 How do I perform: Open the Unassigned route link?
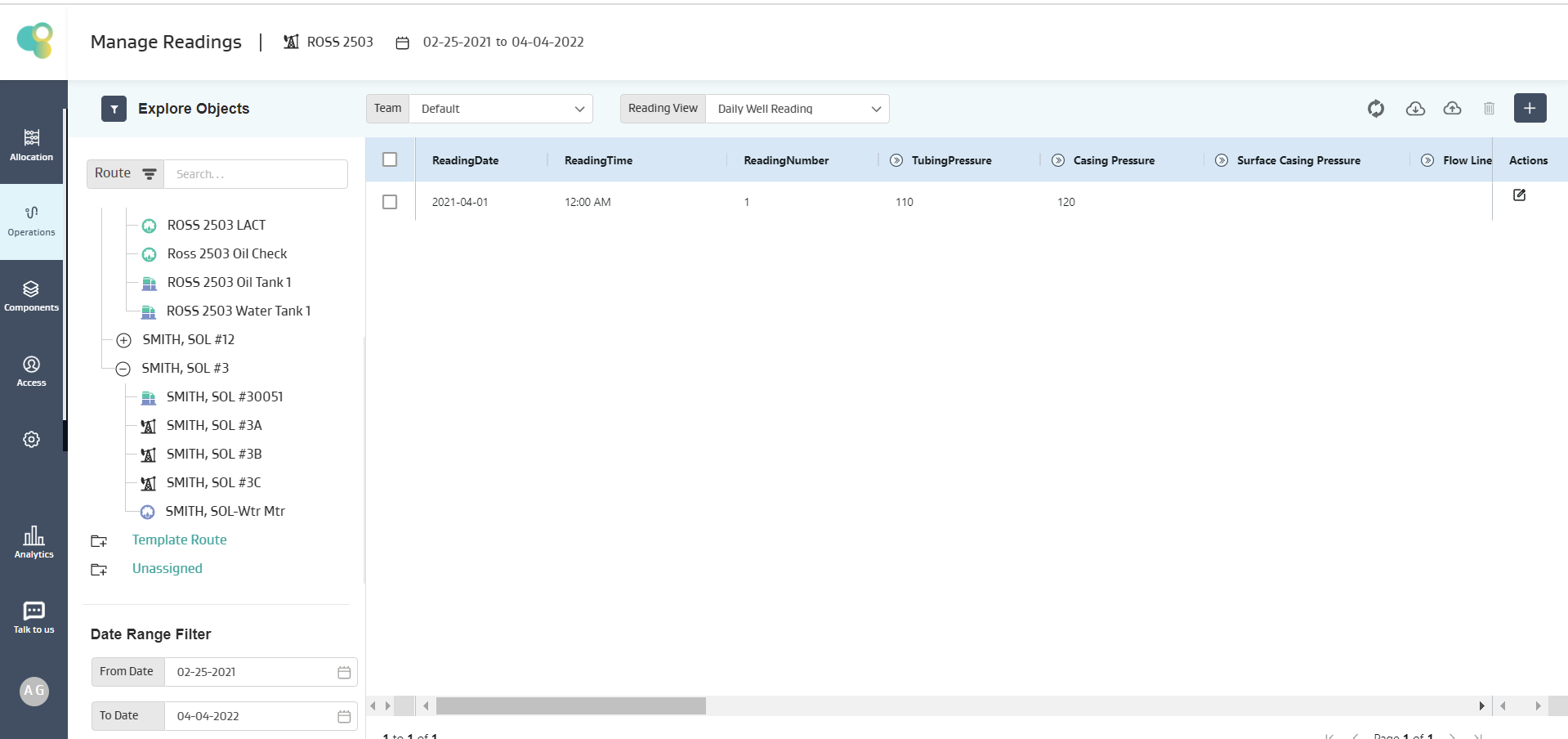[167, 569]
